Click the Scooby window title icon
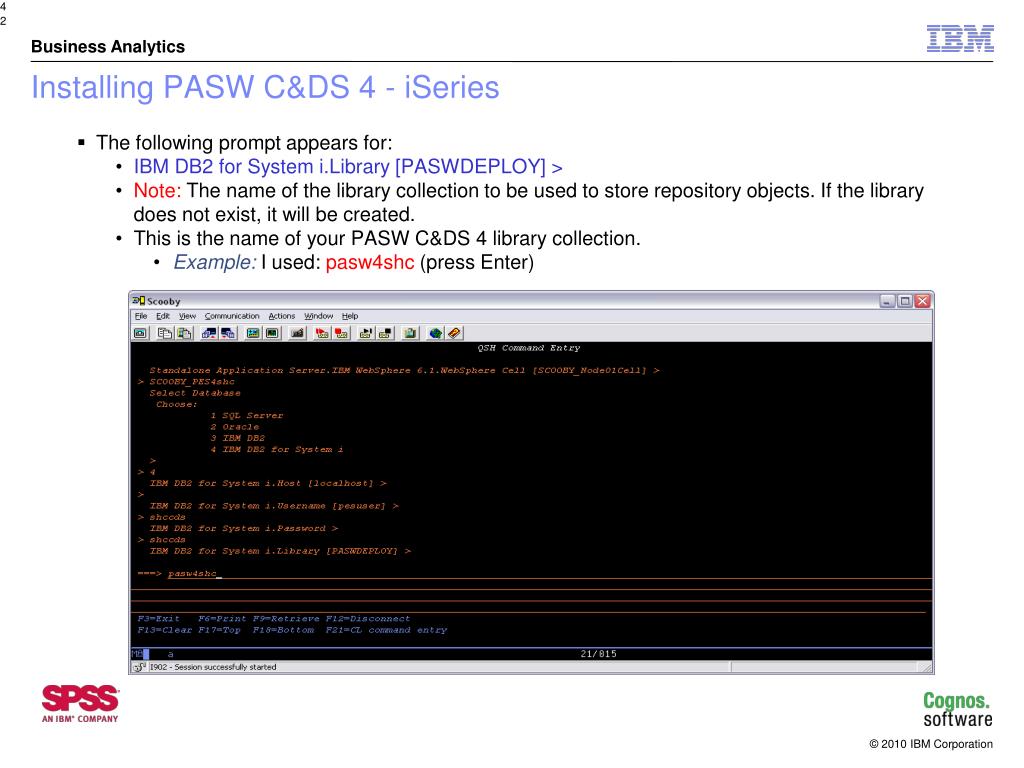The width and height of the screenshot is (1024, 768). (x=138, y=301)
